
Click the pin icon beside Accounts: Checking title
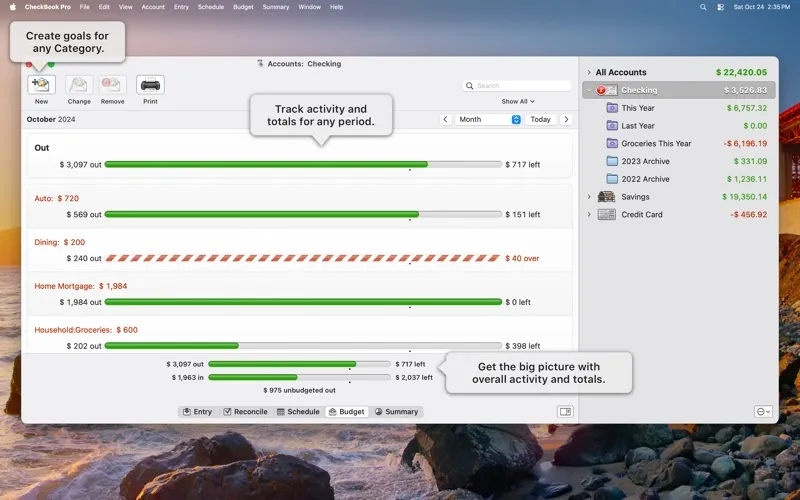[x=260, y=64]
